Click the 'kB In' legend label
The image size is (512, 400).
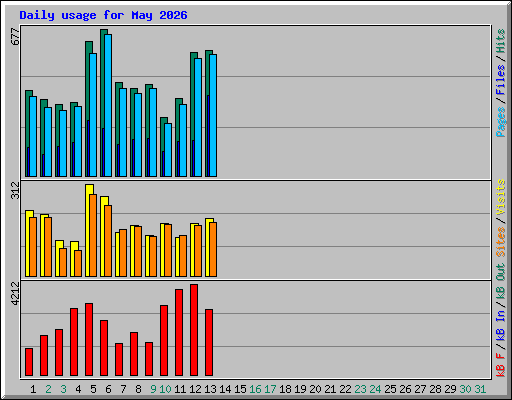coord(501,326)
